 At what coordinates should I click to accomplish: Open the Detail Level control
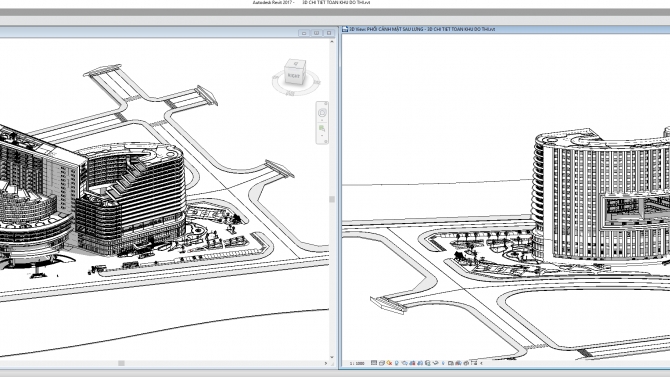(374, 363)
